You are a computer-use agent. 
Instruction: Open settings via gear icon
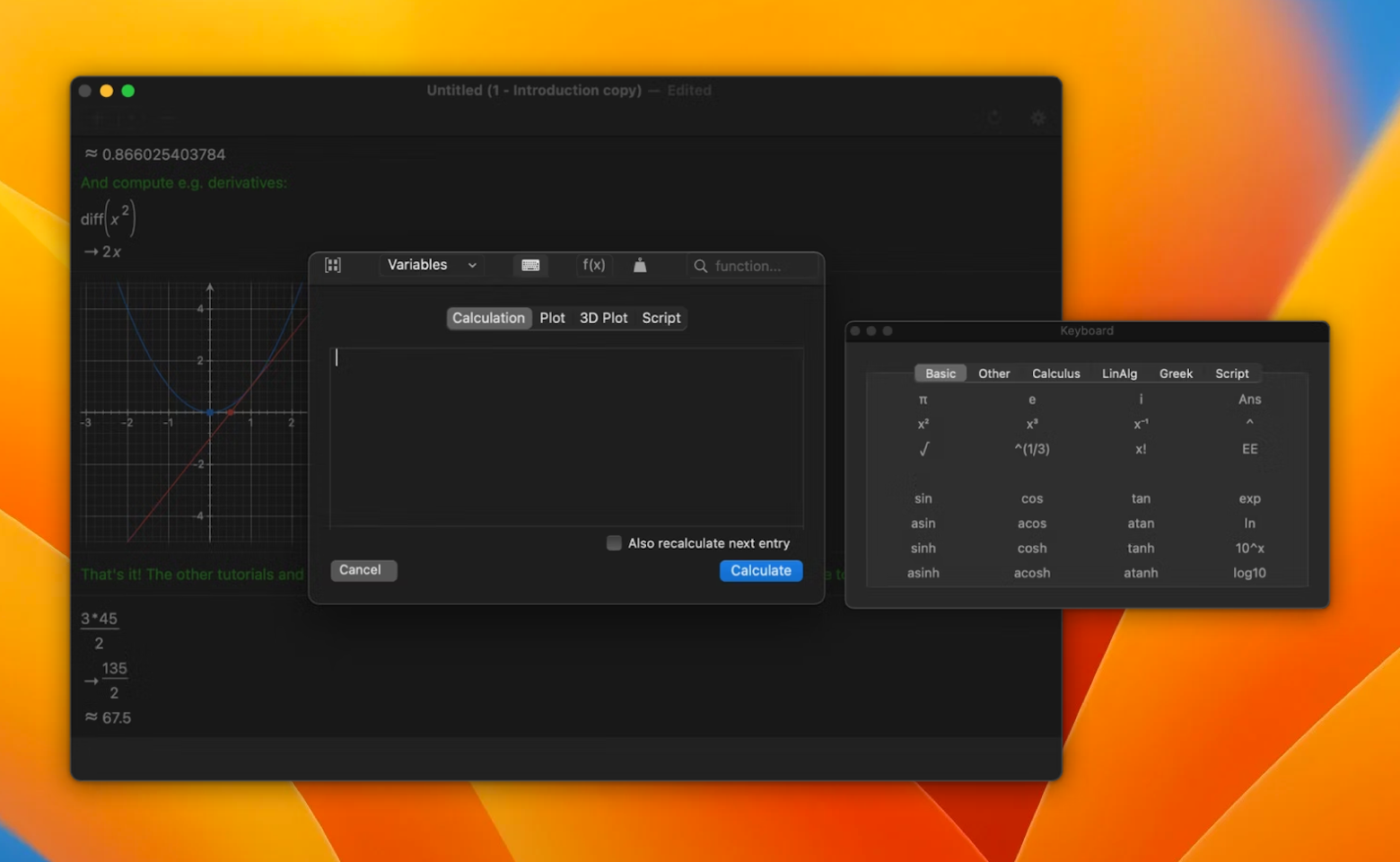pyautogui.click(x=1037, y=118)
